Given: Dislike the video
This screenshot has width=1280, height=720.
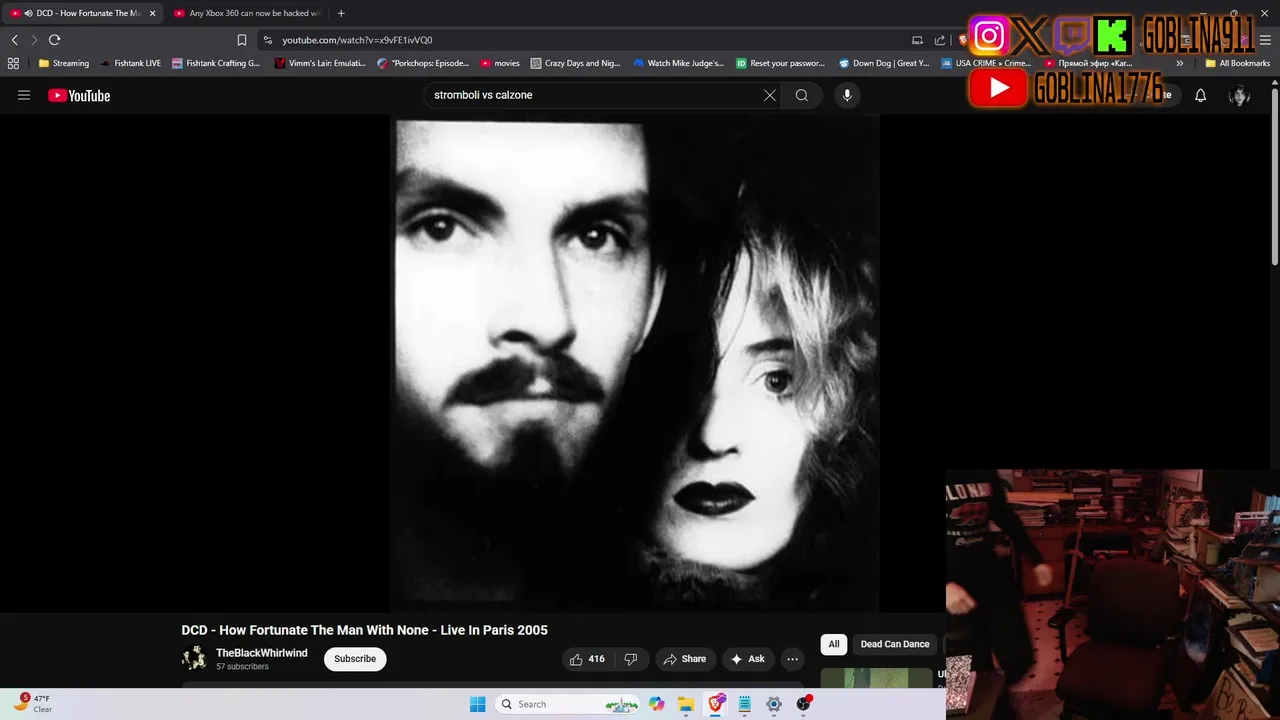Looking at the screenshot, I should point(631,659).
